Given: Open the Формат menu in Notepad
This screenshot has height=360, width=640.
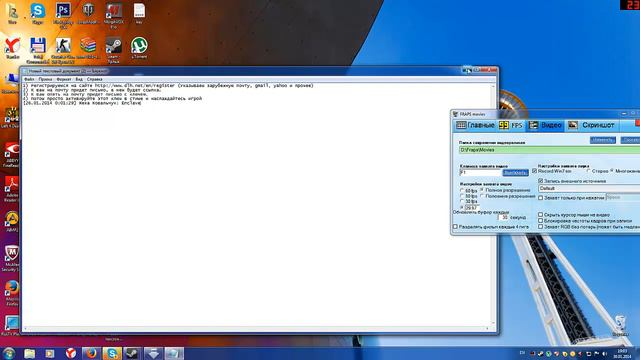Looking at the screenshot, I should (64, 79).
